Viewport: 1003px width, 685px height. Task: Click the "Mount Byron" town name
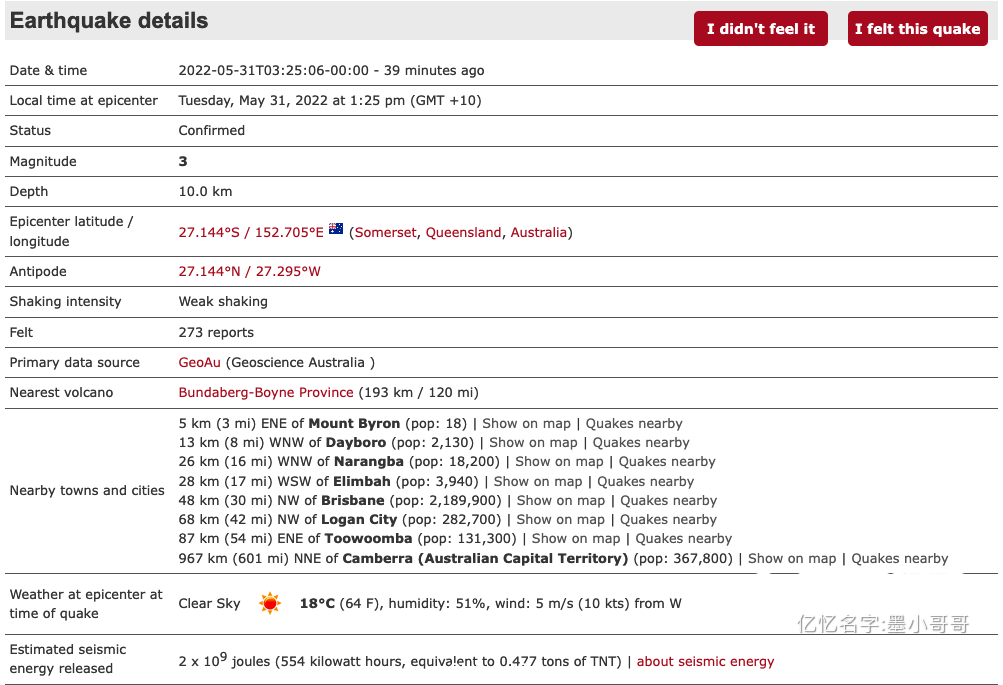[x=354, y=423]
